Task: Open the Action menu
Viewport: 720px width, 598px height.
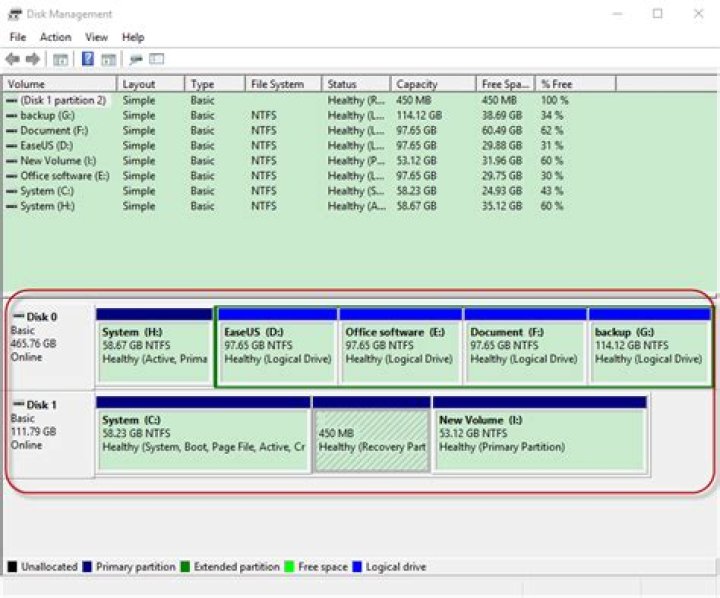Action: point(56,37)
